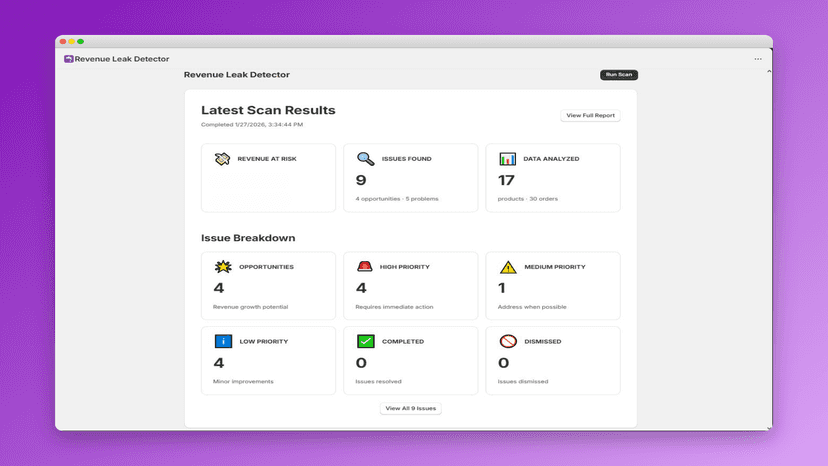This screenshot has height=466, width=828.
Task: Click 'Address when possible' text
Action: click(x=532, y=307)
